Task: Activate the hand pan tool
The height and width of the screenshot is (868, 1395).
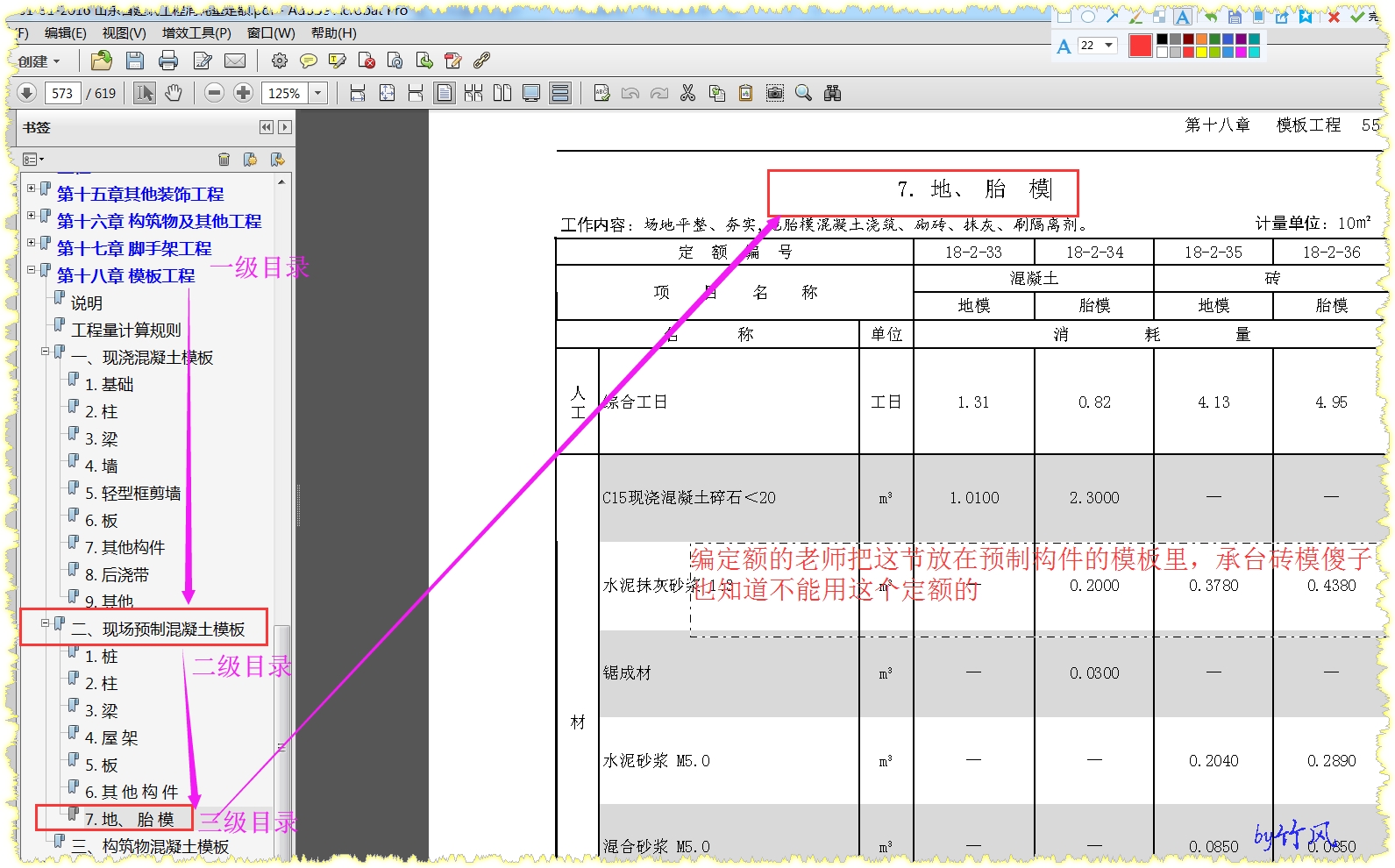Action: pyautogui.click(x=174, y=93)
